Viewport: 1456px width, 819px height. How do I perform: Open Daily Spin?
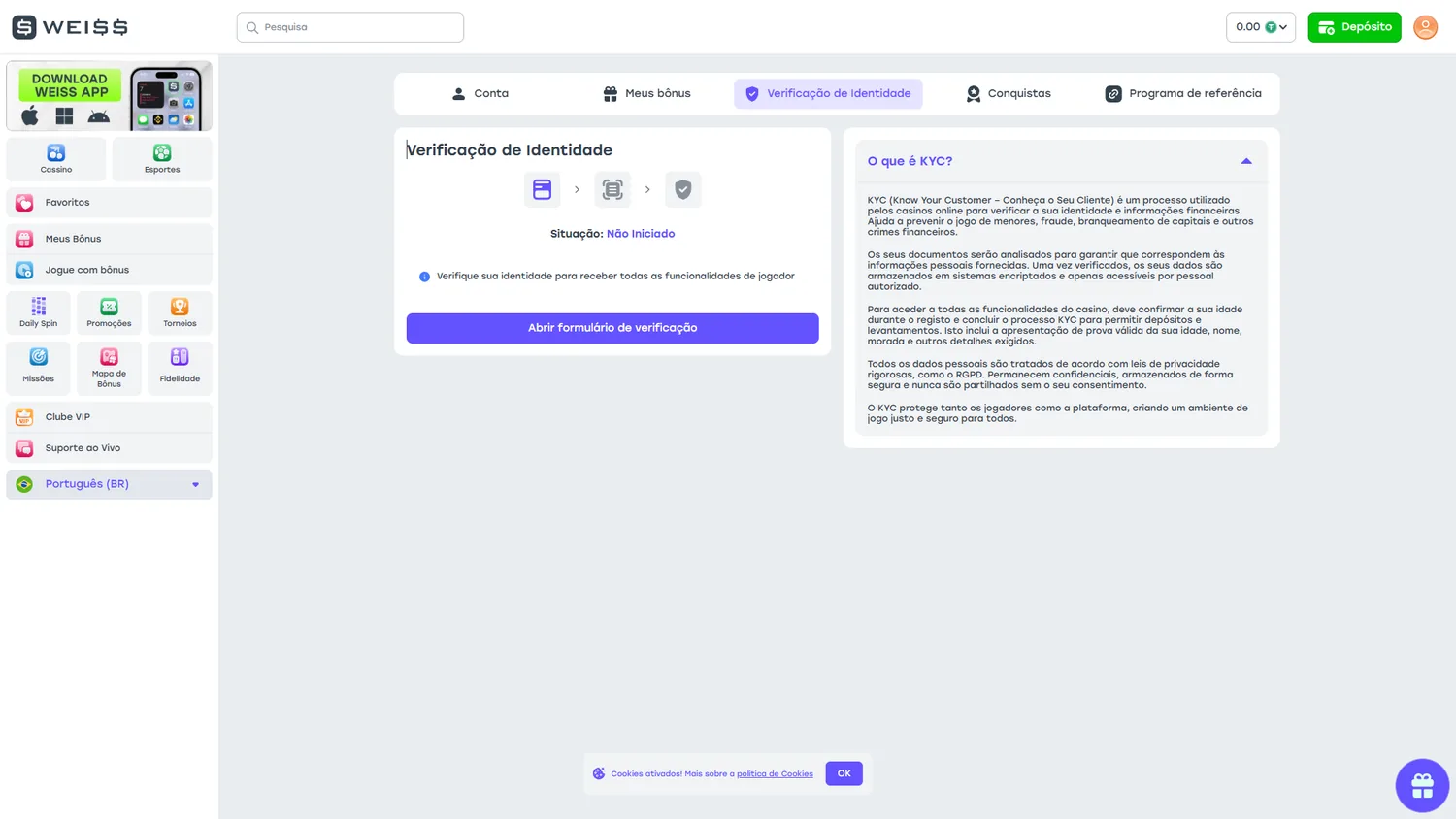(39, 312)
